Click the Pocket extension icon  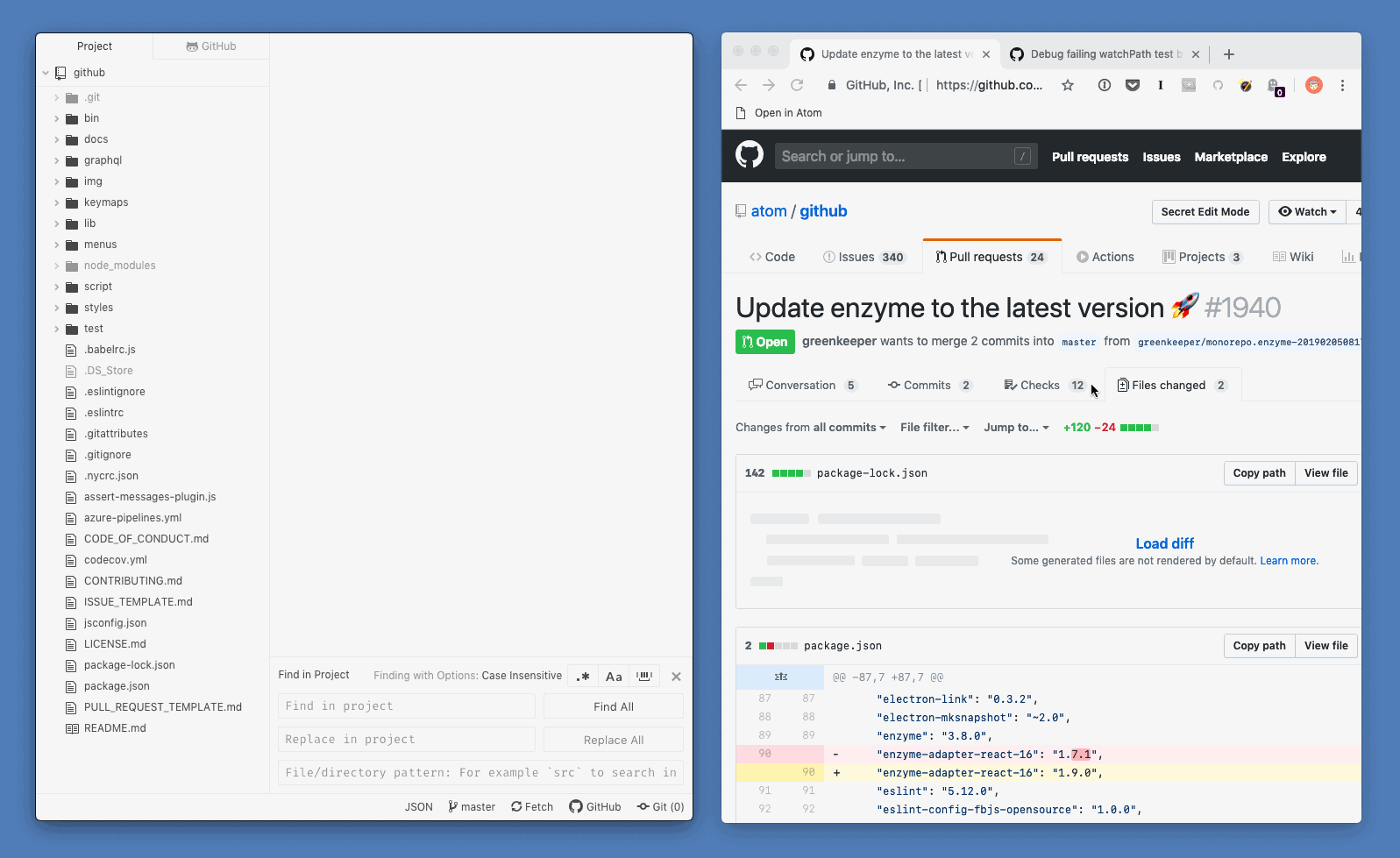click(1133, 85)
